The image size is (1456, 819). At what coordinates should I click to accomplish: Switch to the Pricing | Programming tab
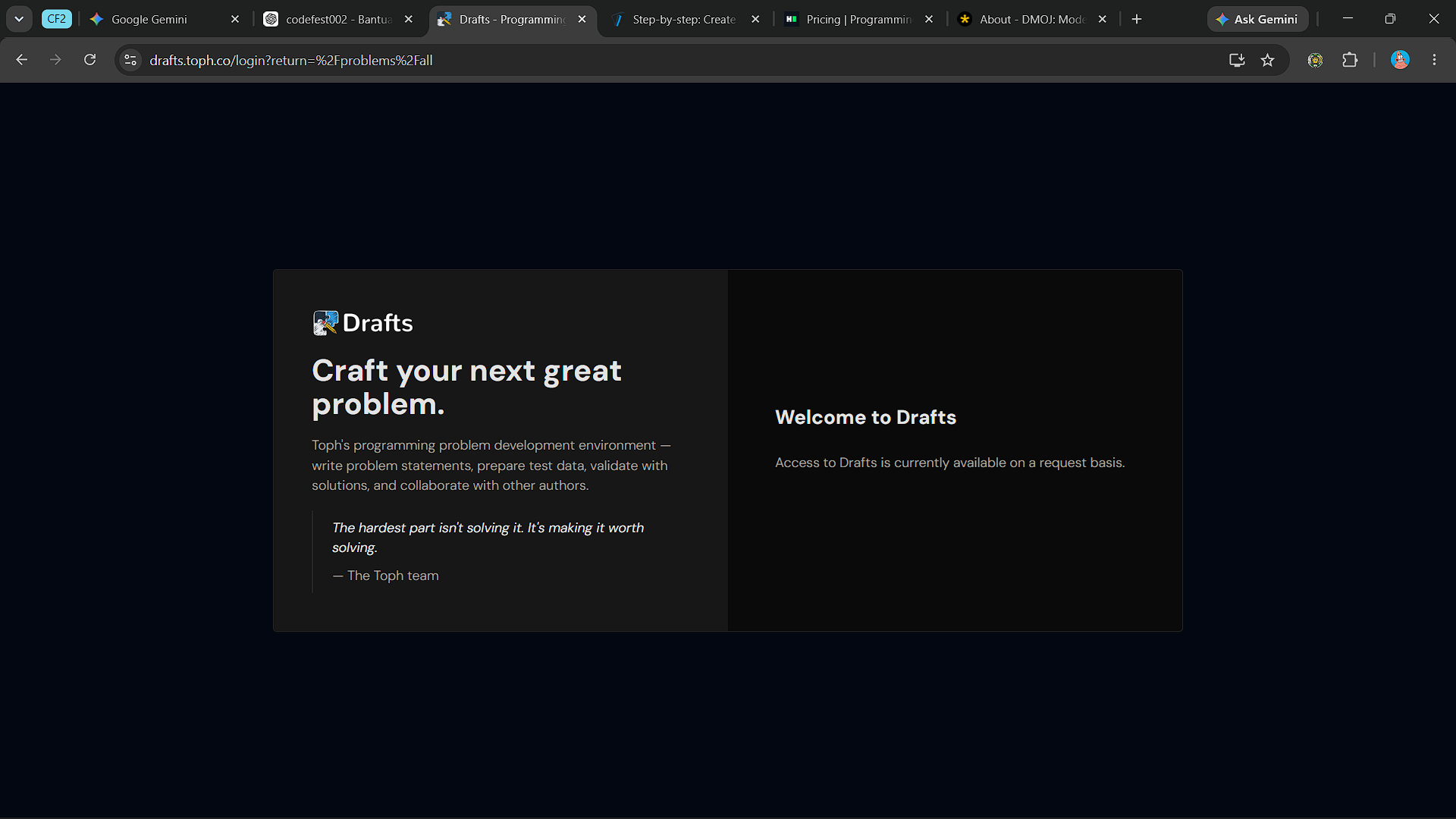point(858,19)
